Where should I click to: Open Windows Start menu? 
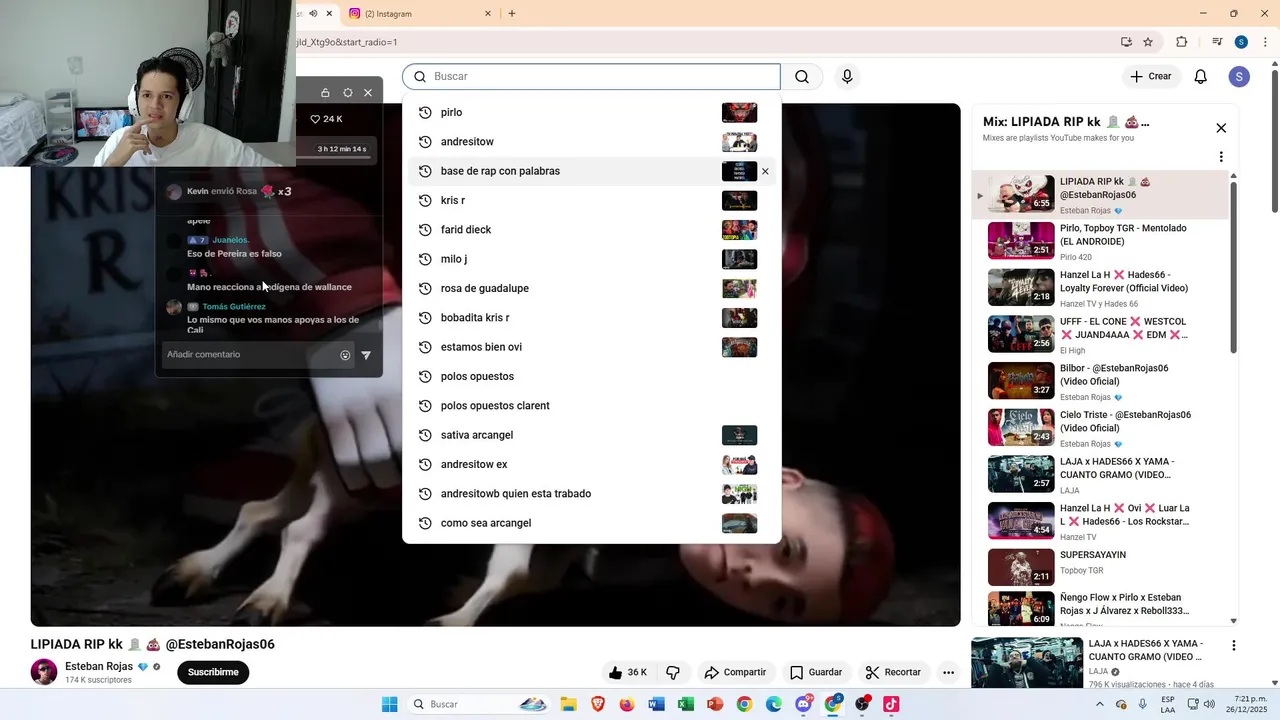[x=389, y=704]
